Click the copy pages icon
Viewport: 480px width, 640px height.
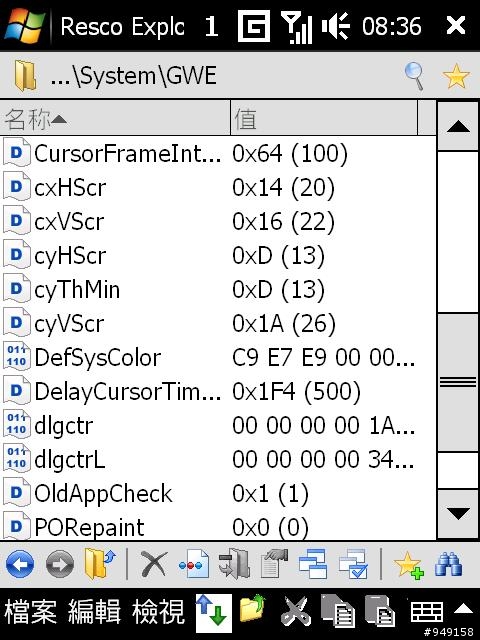pos(338,611)
